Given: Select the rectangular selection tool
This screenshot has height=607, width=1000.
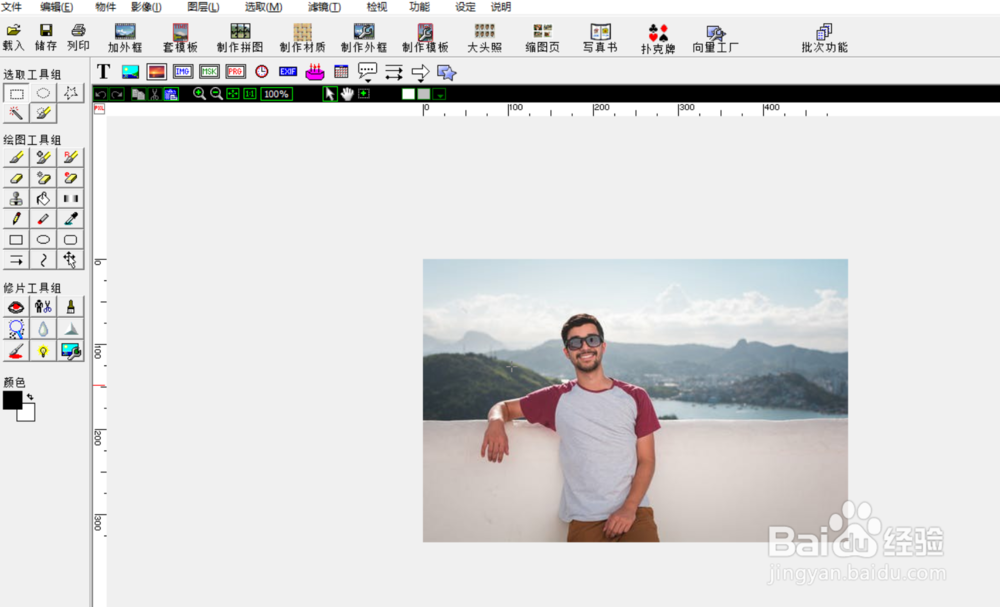Looking at the screenshot, I should (16, 93).
